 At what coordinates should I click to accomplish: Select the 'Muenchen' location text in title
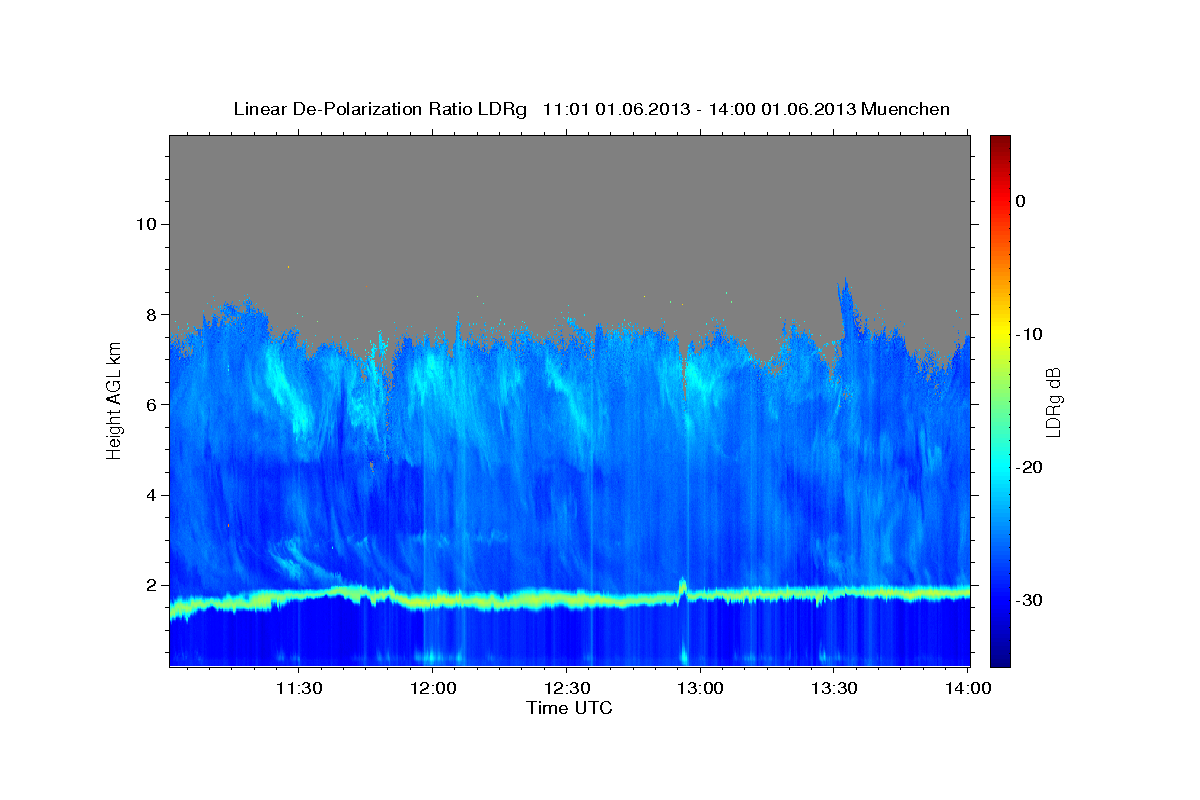tap(906, 109)
